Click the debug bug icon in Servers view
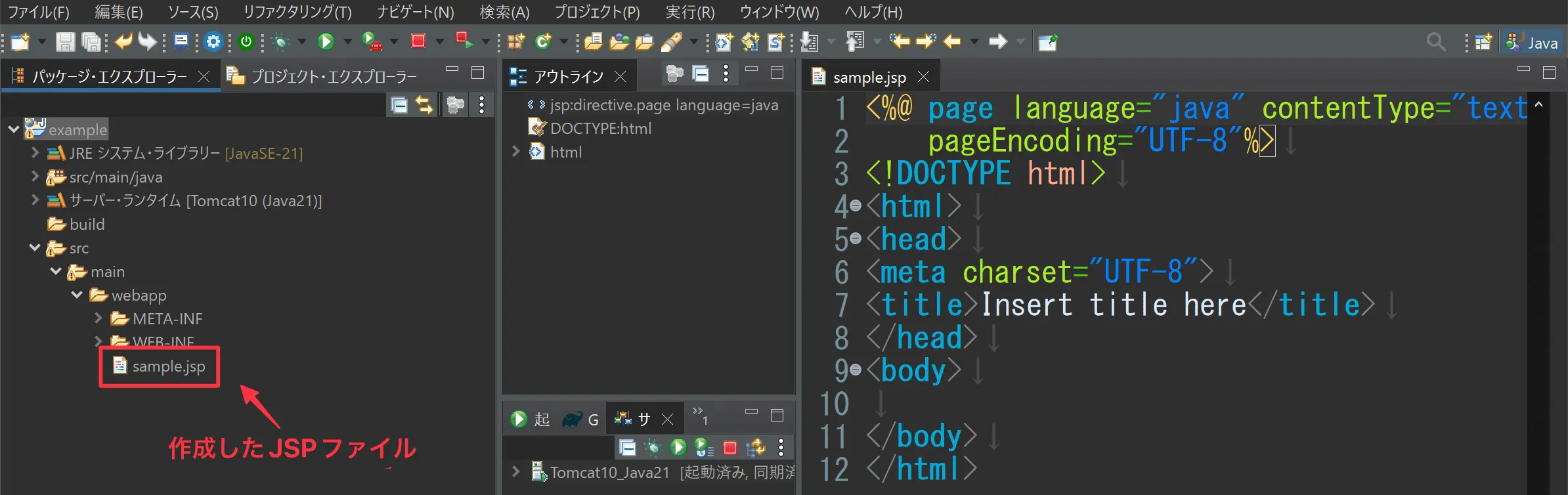The width and height of the screenshot is (1568, 495). click(x=653, y=448)
